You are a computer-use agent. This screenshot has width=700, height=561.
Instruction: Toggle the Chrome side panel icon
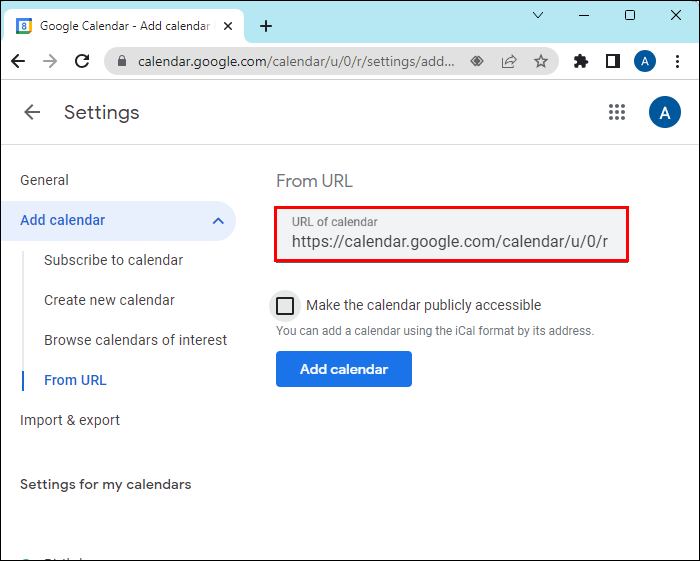[612, 61]
